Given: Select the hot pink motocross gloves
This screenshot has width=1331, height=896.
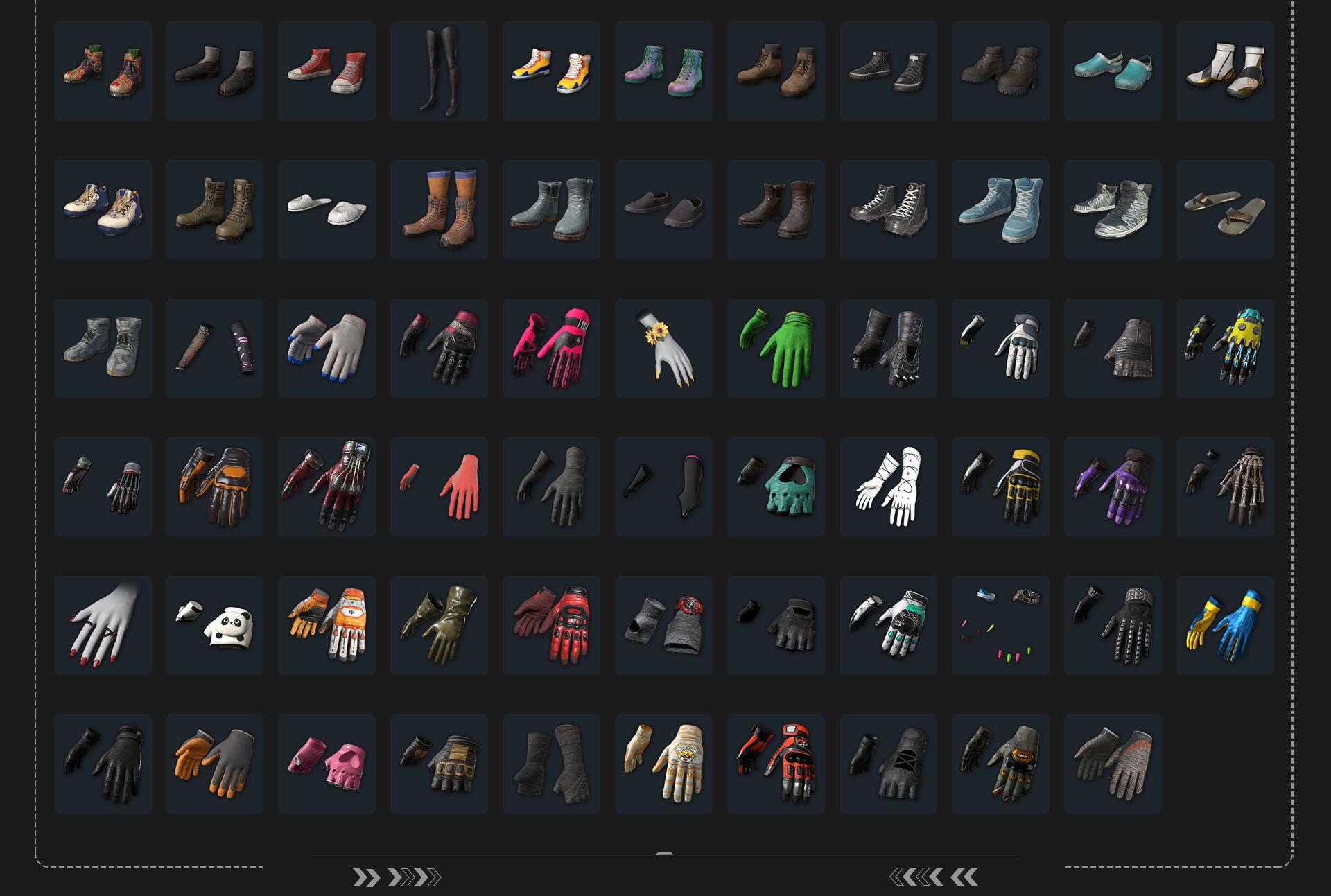Looking at the screenshot, I should pyautogui.click(x=551, y=348).
